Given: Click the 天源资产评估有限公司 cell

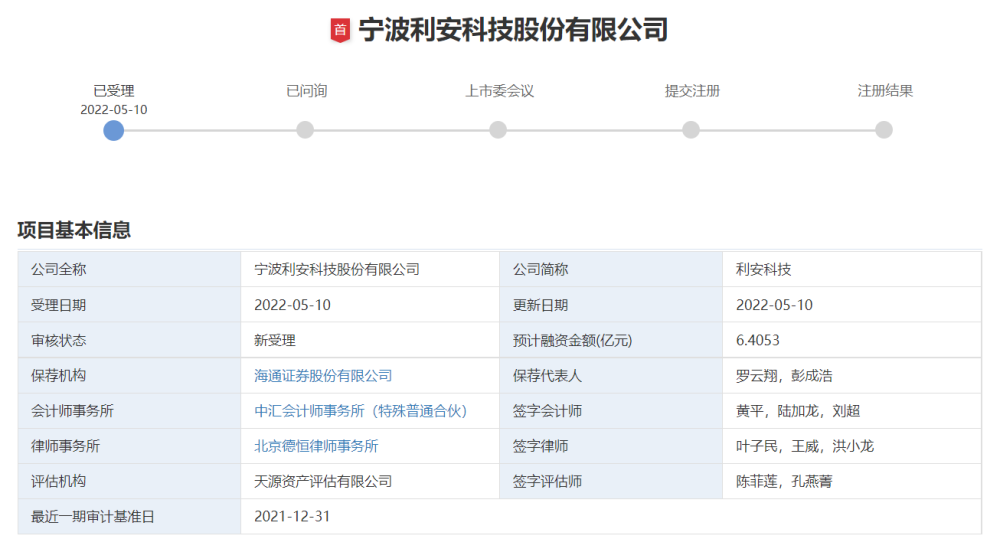Looking at the screenshot, I should click(x=323, y=481).
